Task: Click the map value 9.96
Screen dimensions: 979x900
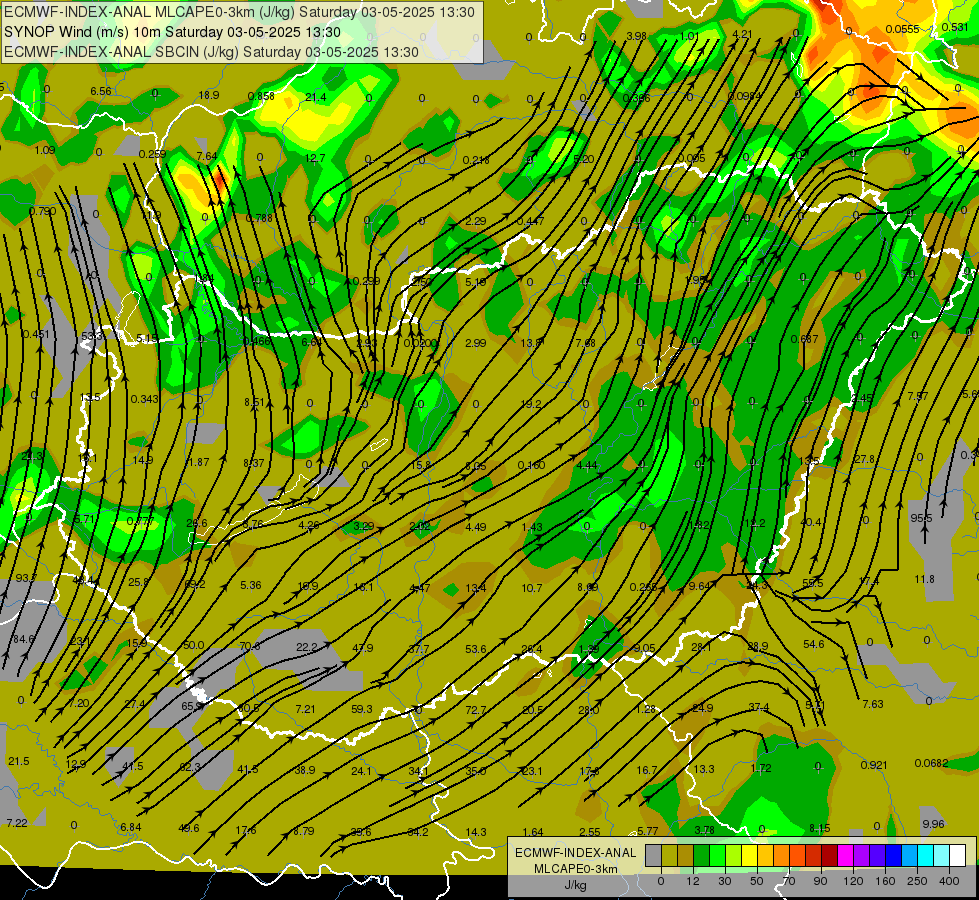Action: [x=933, y=824]
